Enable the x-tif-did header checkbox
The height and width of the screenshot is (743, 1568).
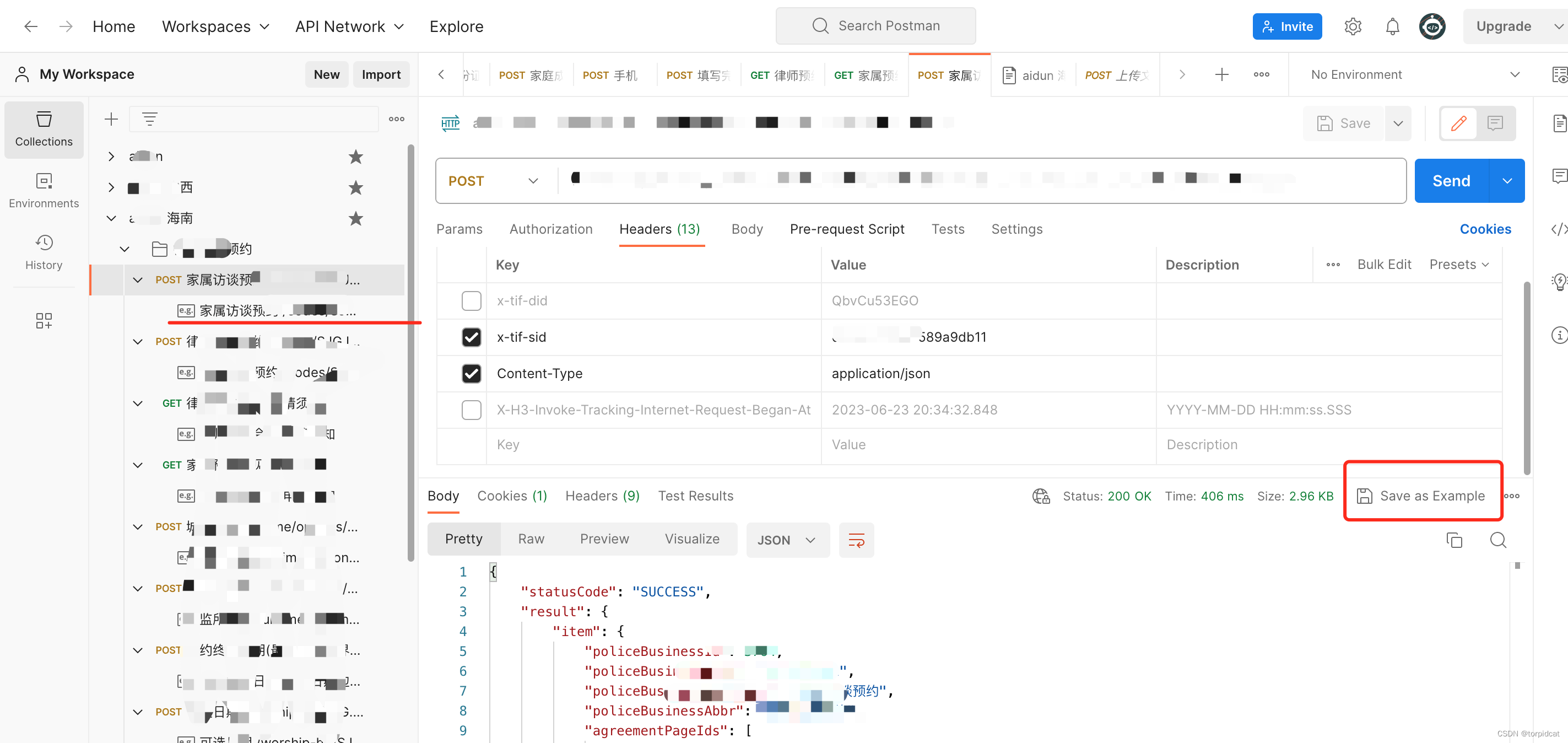[471, 300]
